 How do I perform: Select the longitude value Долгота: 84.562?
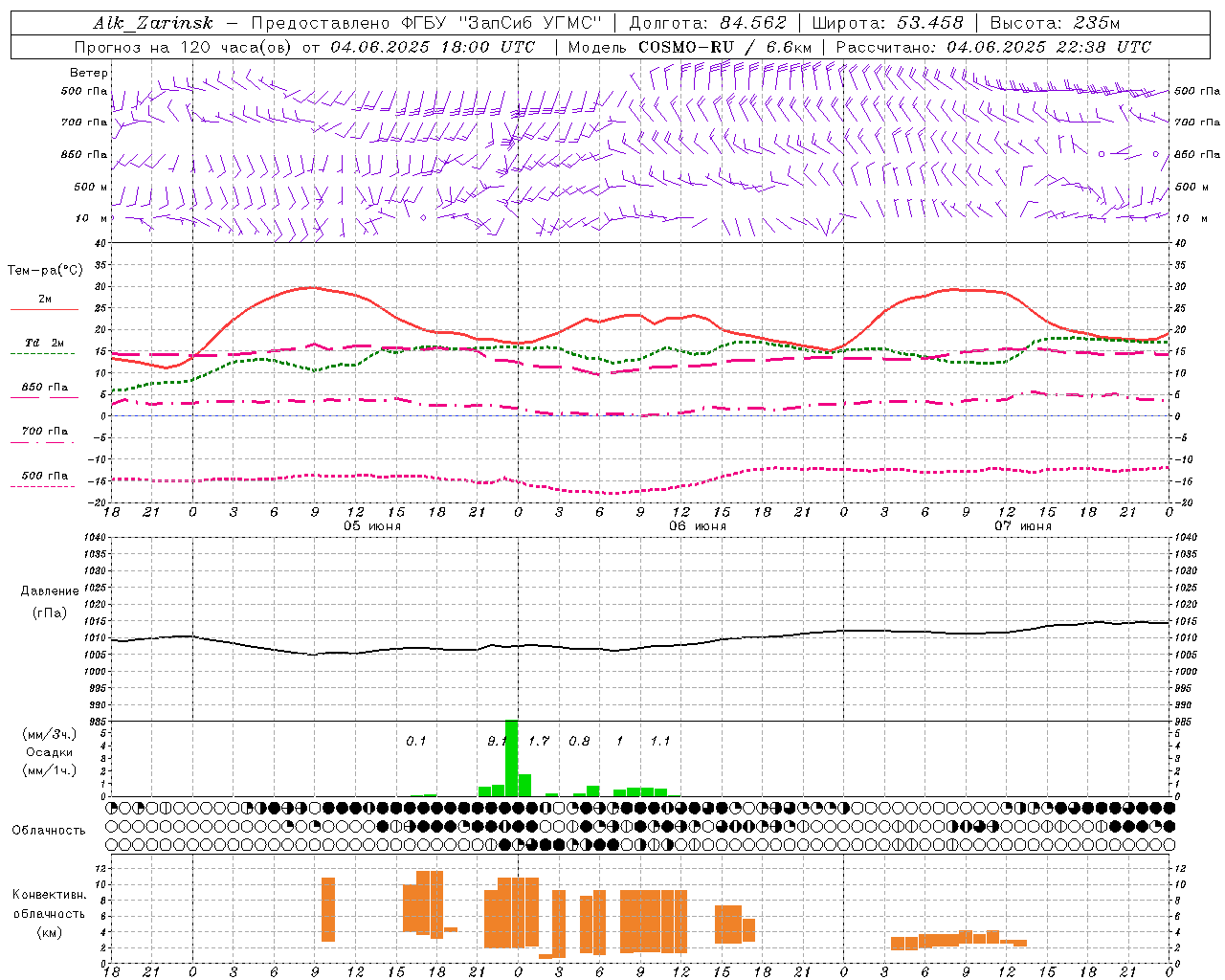tap(707, 23)
